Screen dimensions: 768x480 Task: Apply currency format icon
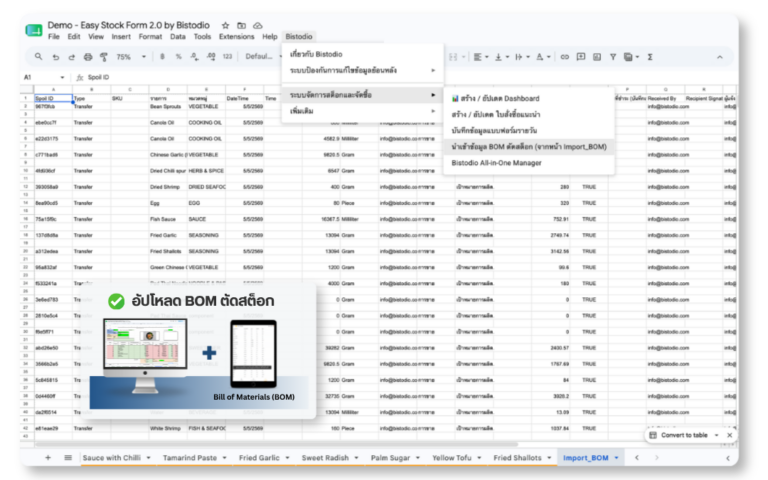pyautogui.click(x=162, y=57)
